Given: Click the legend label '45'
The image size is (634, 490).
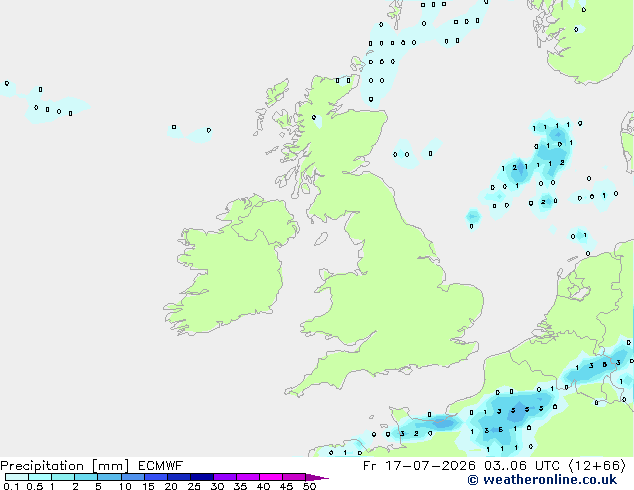Looking at the screenshot, I should point(286,486).
